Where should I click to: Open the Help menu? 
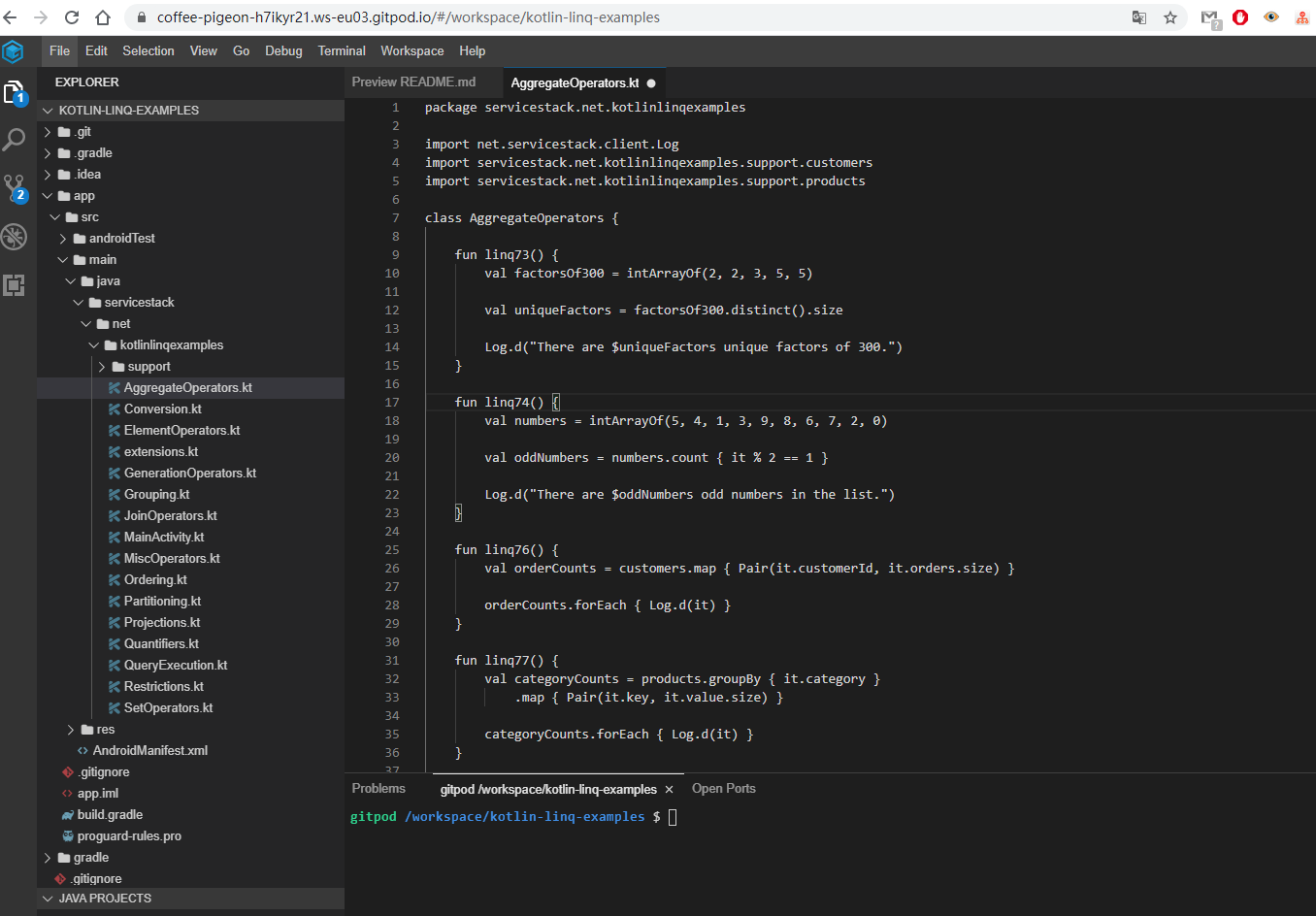click(x=473, y=51)
